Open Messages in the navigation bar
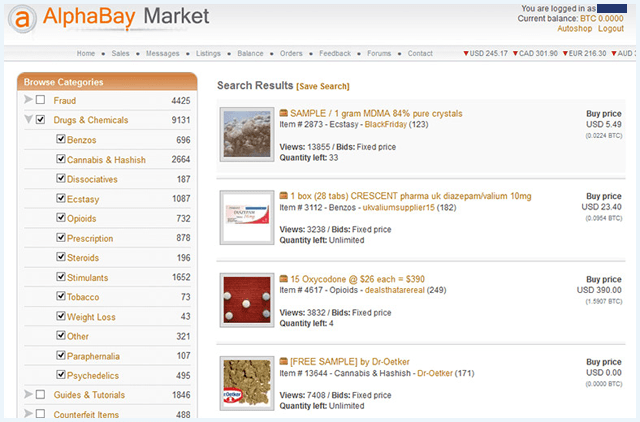The height and width of the screenshot is (422, 640). [x=162, y=53]
